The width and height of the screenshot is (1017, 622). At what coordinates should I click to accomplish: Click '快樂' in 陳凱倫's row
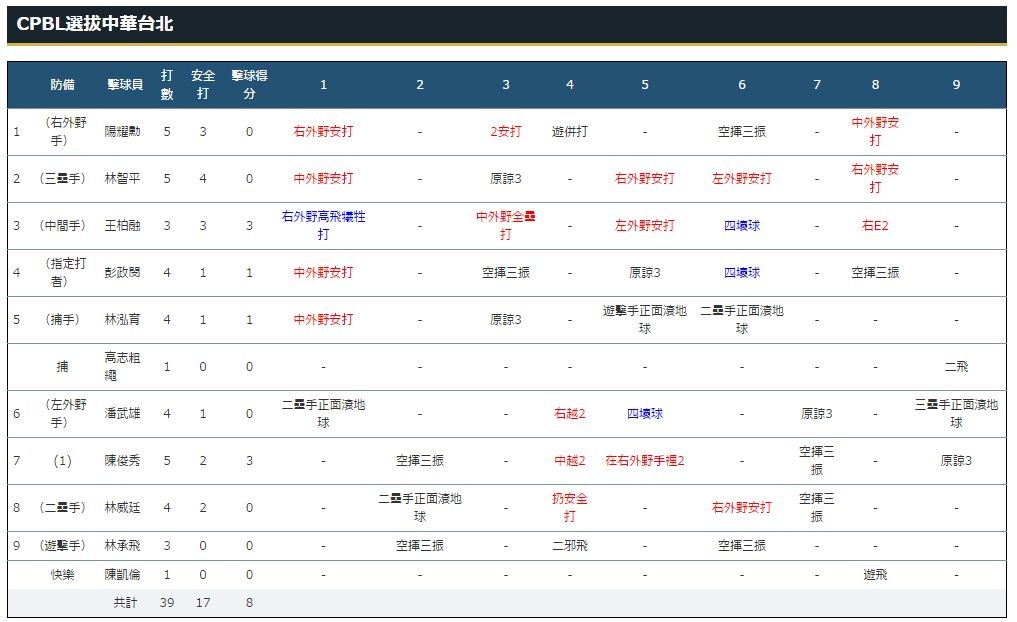(62, 575)
